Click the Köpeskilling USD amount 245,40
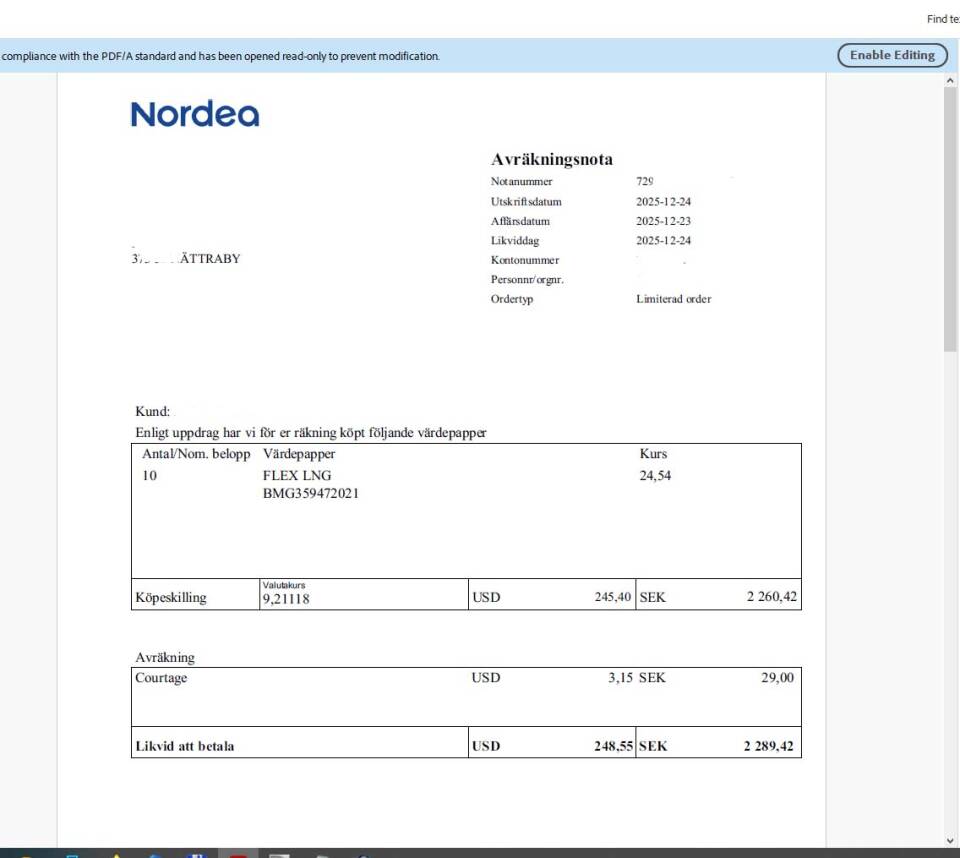The image size is (960, 858). click(612, 598)
